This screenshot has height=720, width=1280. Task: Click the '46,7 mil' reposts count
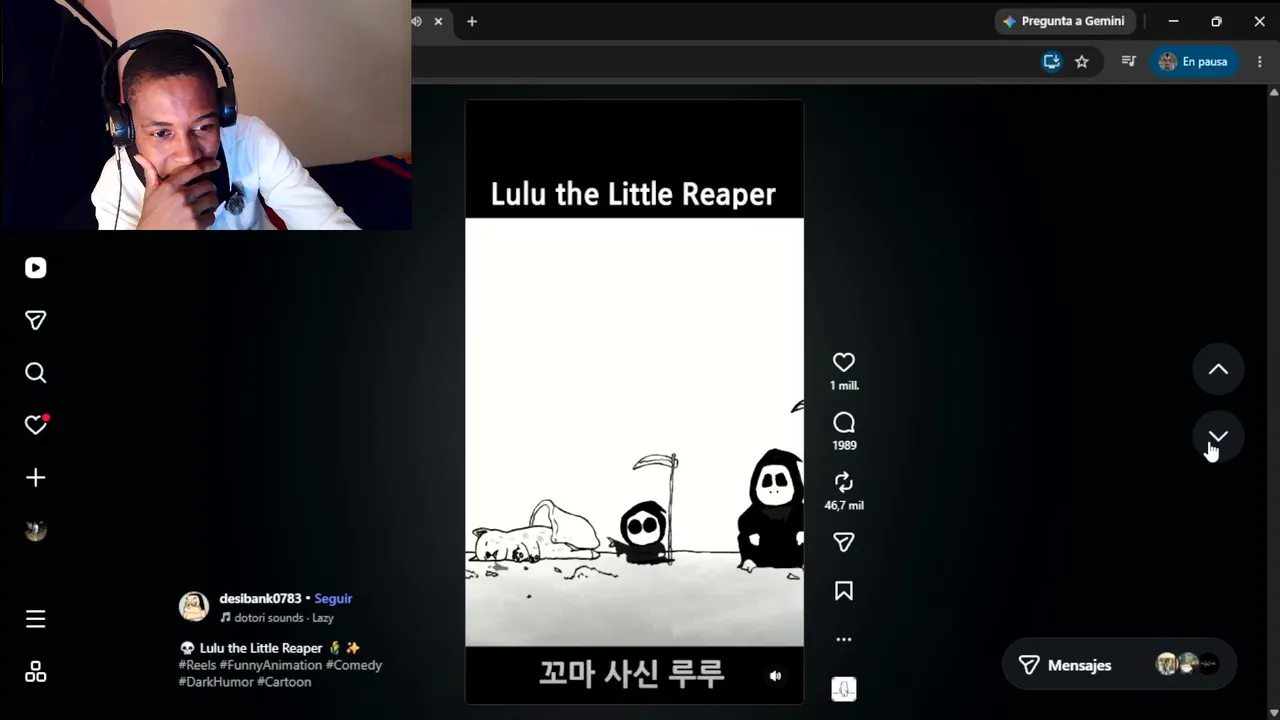pyautogui.click(x=844, y=506)
